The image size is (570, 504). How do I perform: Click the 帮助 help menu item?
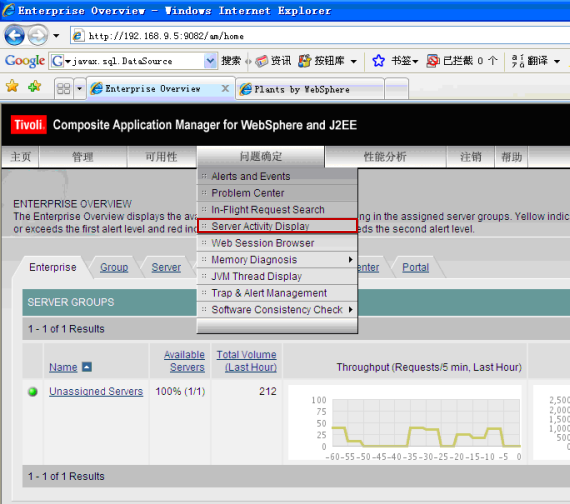(x=511, y=157)
